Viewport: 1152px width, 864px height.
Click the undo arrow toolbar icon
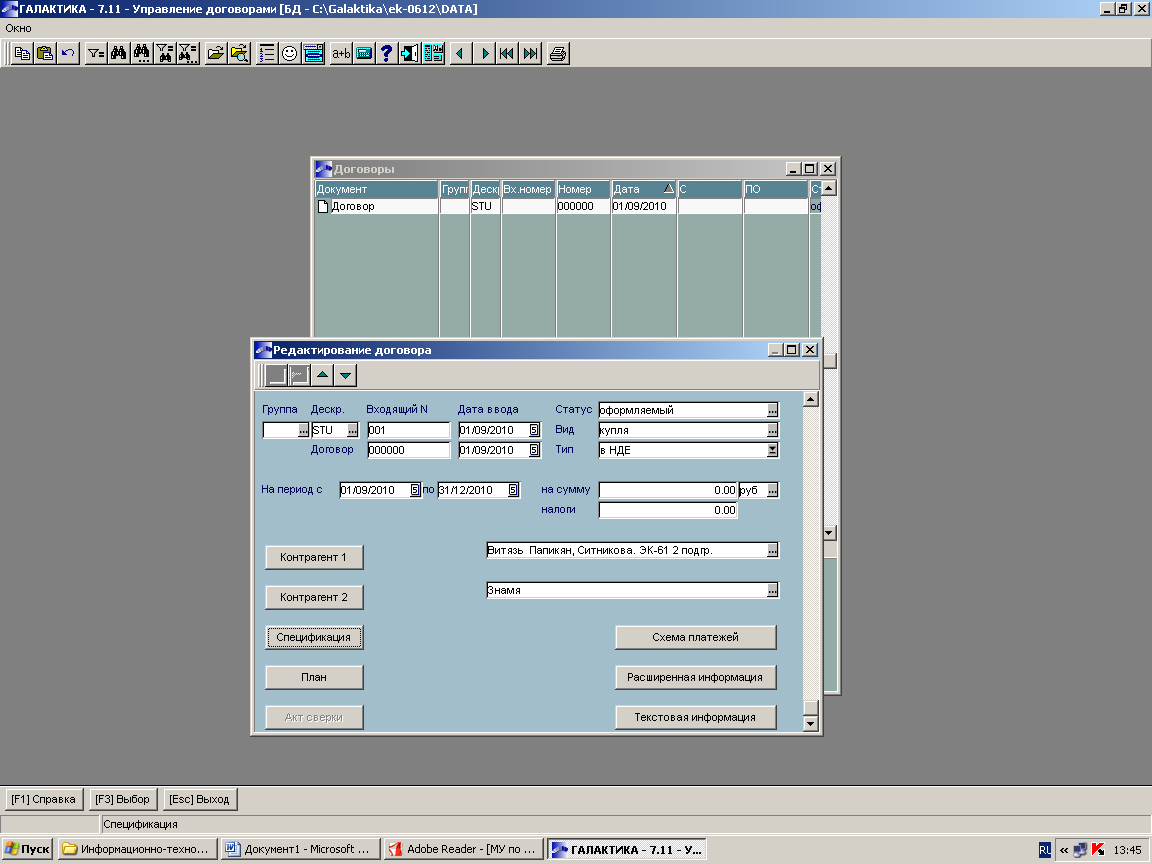point(68,54)
